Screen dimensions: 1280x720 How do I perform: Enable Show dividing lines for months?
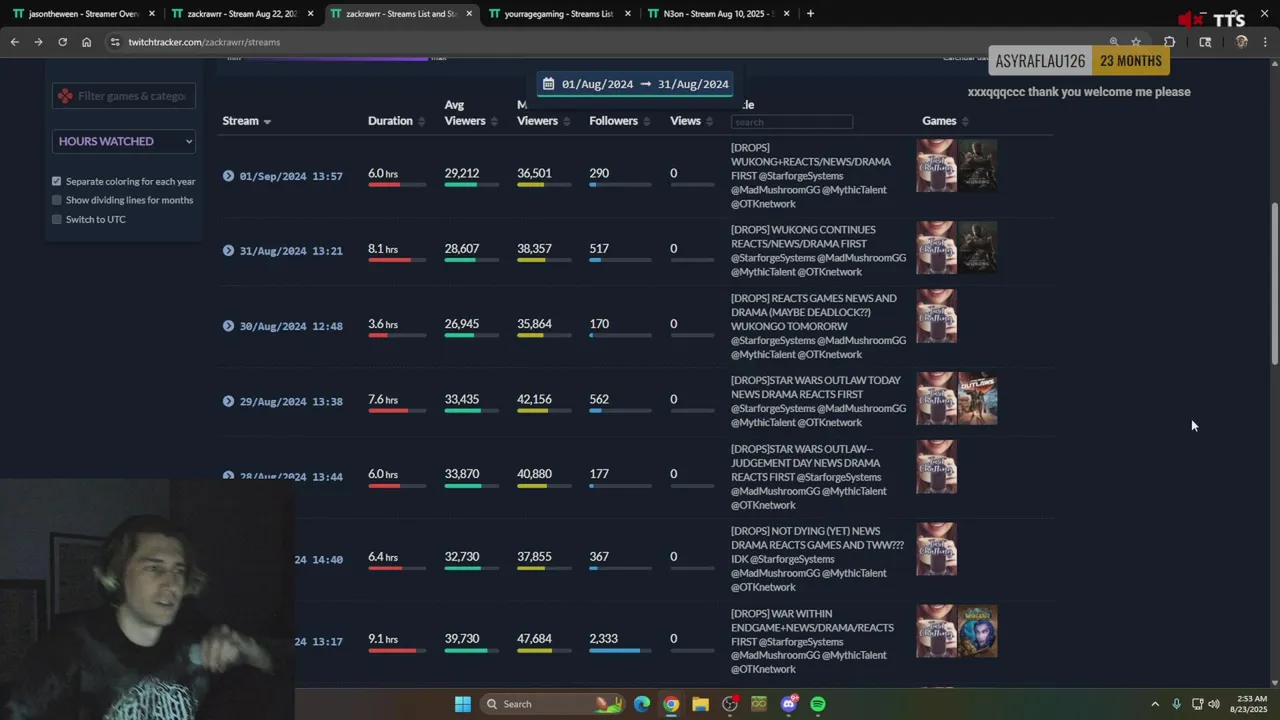(57, 200)
